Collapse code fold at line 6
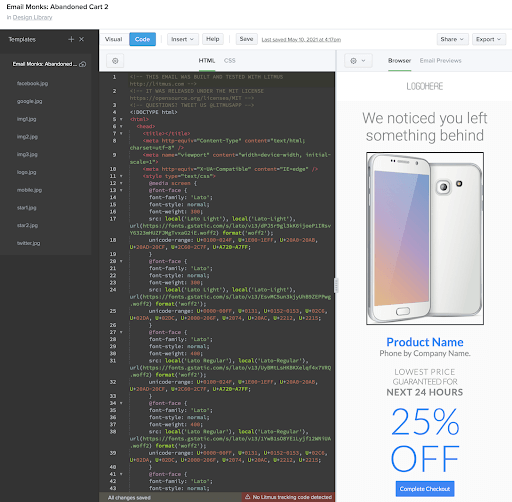The height and width of the screenshot is (502, 512). [121, 126]
